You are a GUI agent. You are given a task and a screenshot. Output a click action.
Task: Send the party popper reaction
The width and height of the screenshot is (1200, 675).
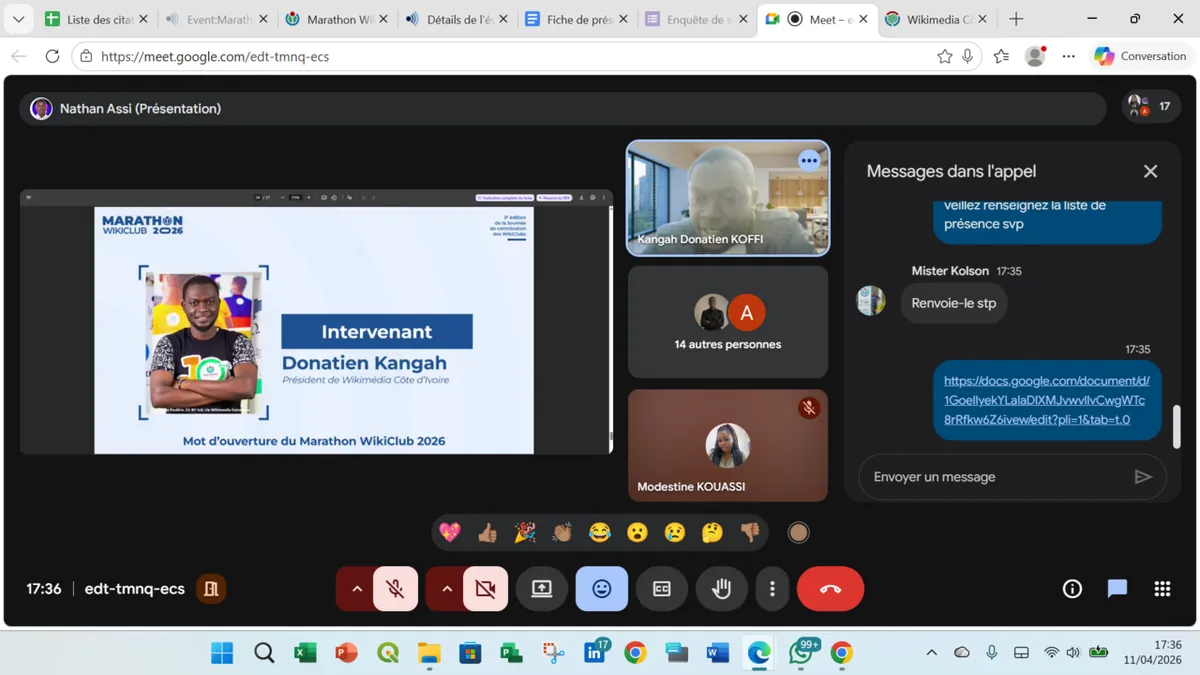pos(525,533)
